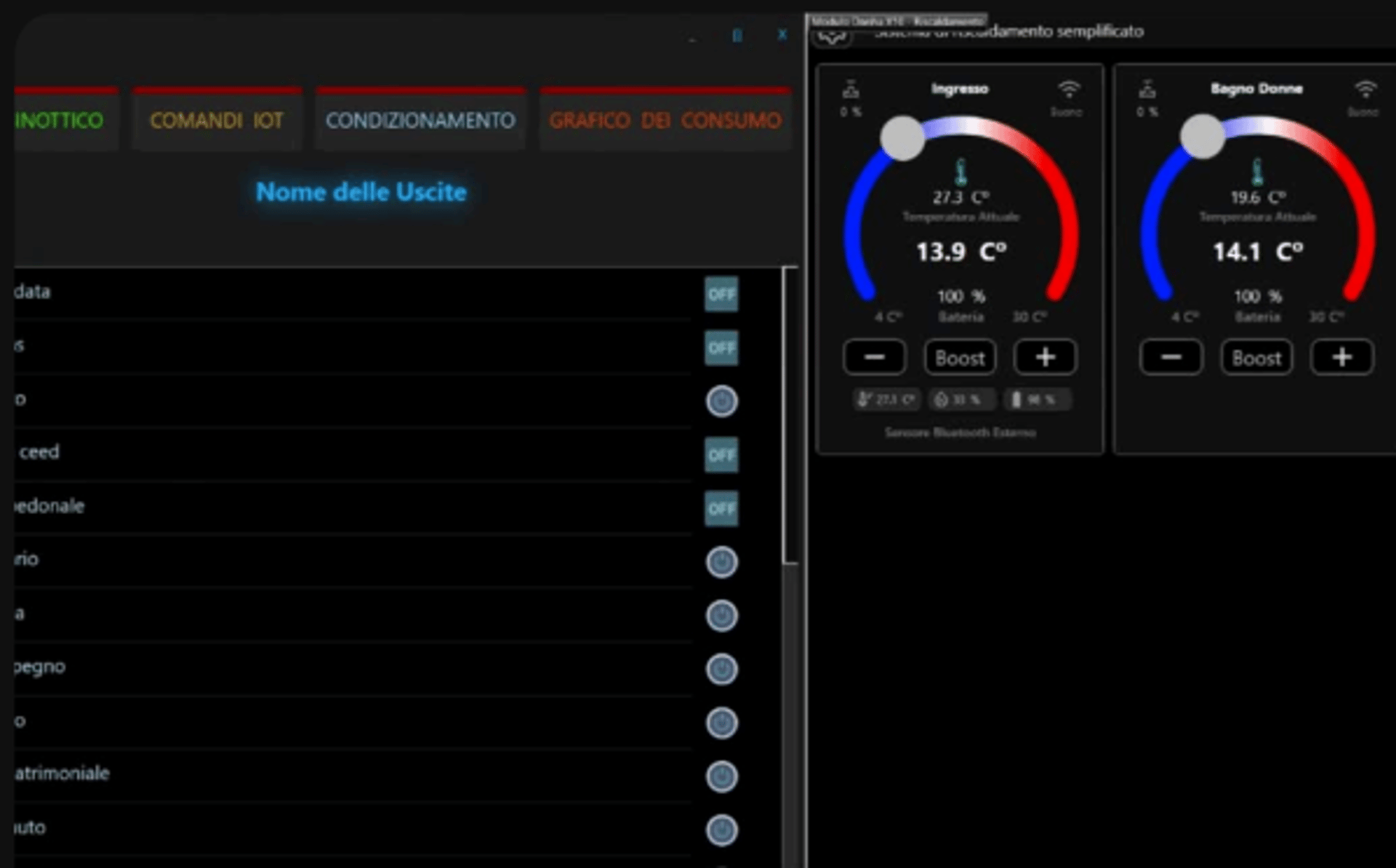Click the Ingresso valve opening icon
This screenshot has width=1396, height=868.
(851, 89)
